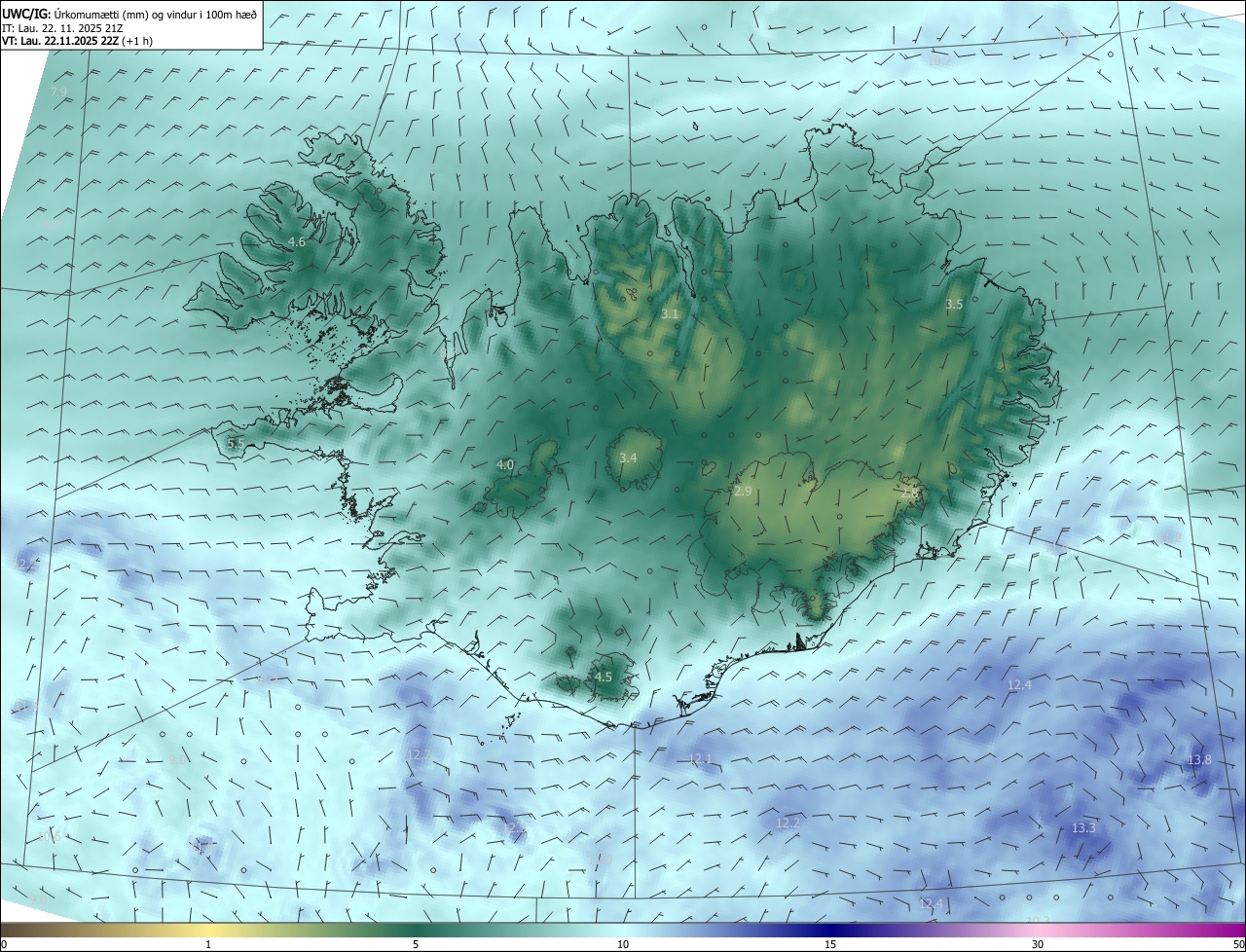
Task: Click the 1 tick on the color scale
Action: point(208,944)
